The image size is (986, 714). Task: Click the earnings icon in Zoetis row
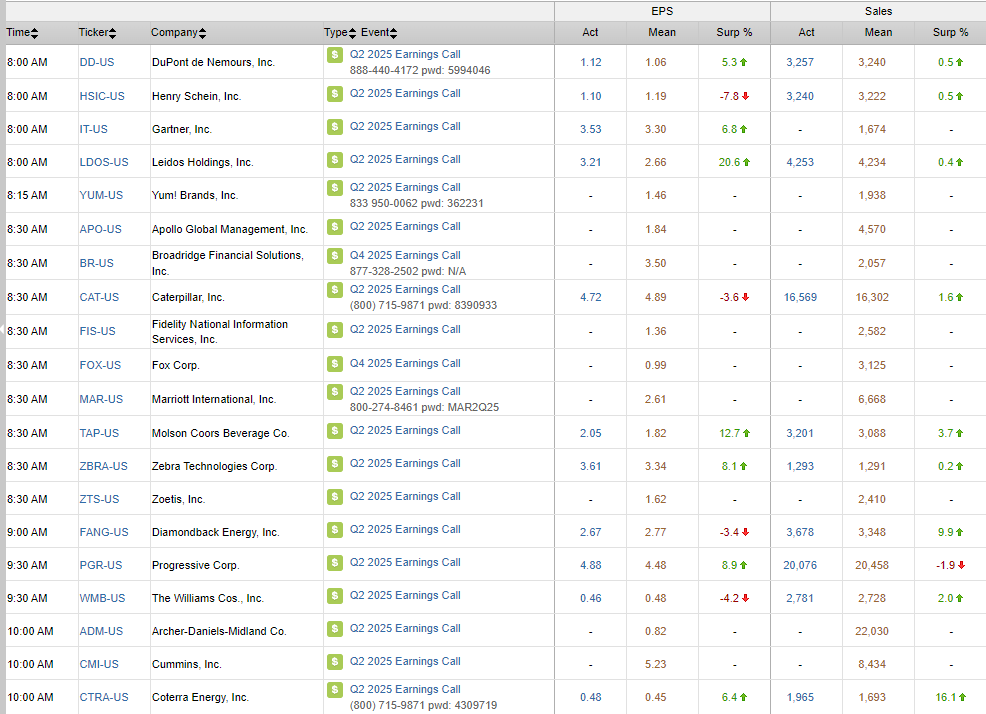coord(335,497)
